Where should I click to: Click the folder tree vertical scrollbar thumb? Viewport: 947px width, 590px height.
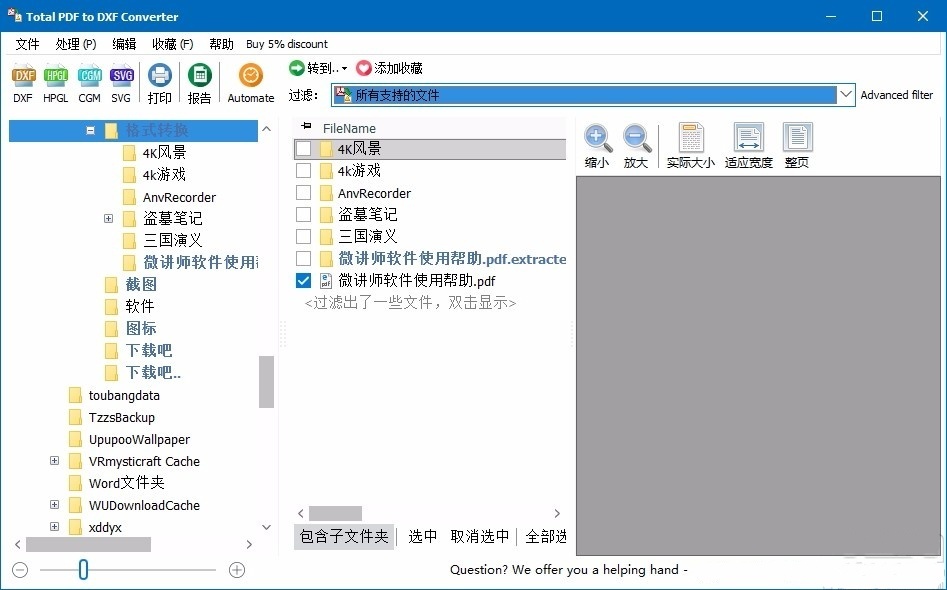click(266, 382)
